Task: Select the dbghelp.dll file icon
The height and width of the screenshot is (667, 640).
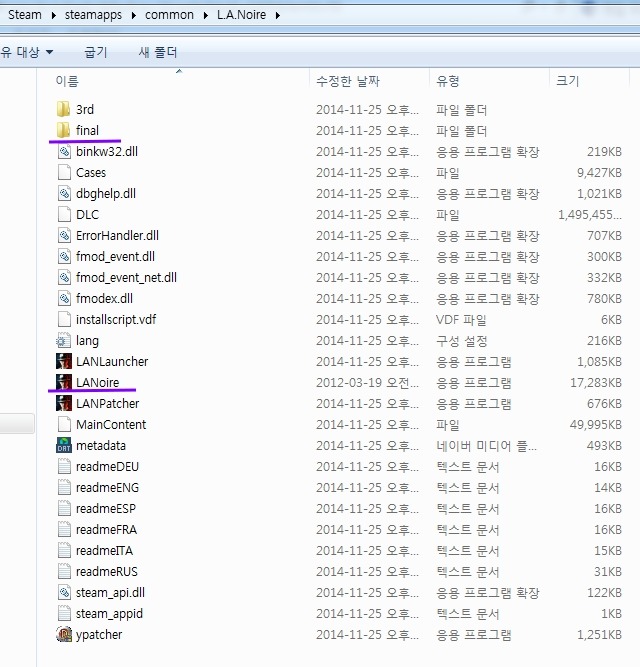Action: tap(64, 194)
